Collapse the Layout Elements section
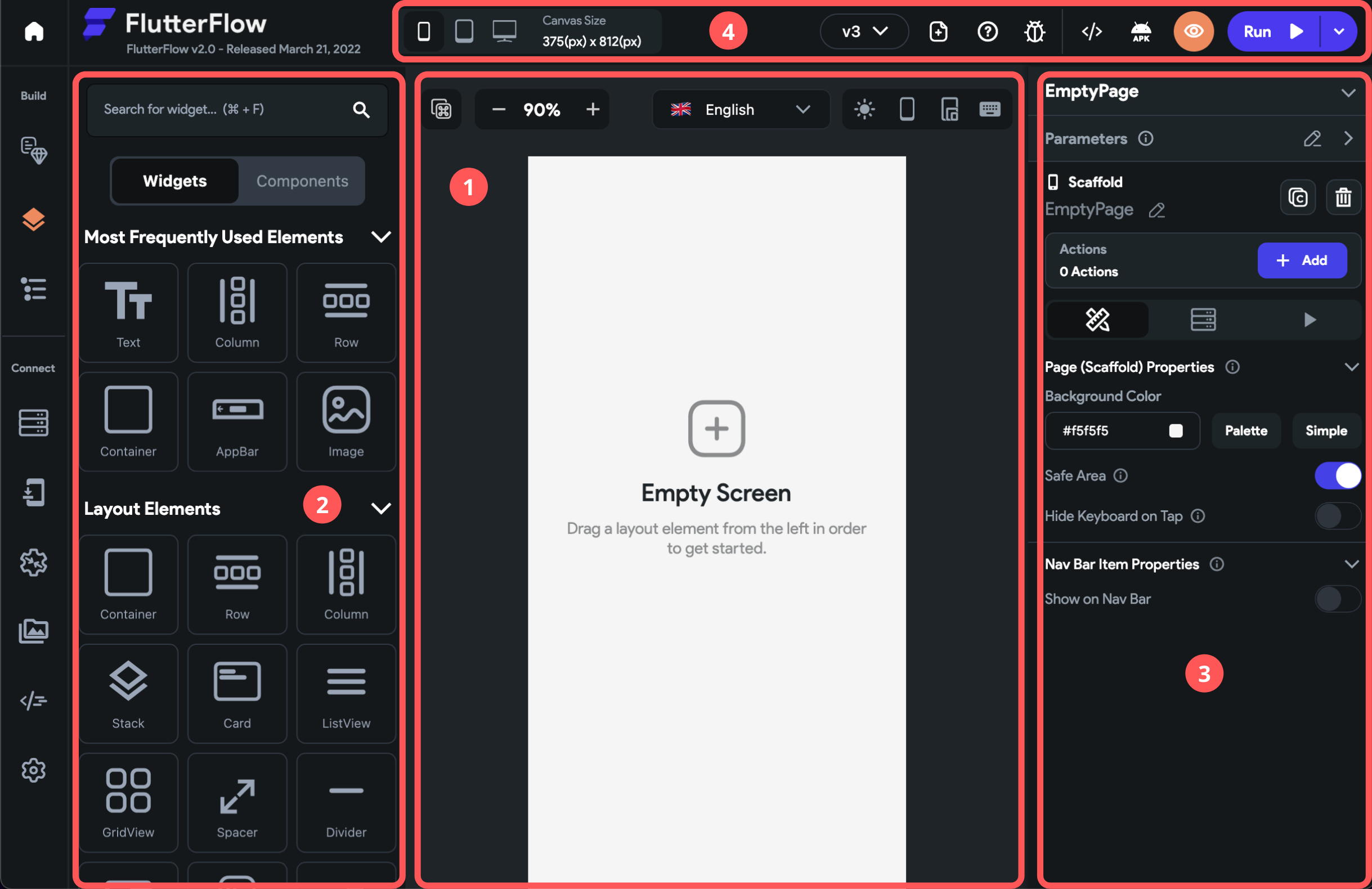Image resolution: width=1372 pixels, height=889 pixels. (381, 509)
